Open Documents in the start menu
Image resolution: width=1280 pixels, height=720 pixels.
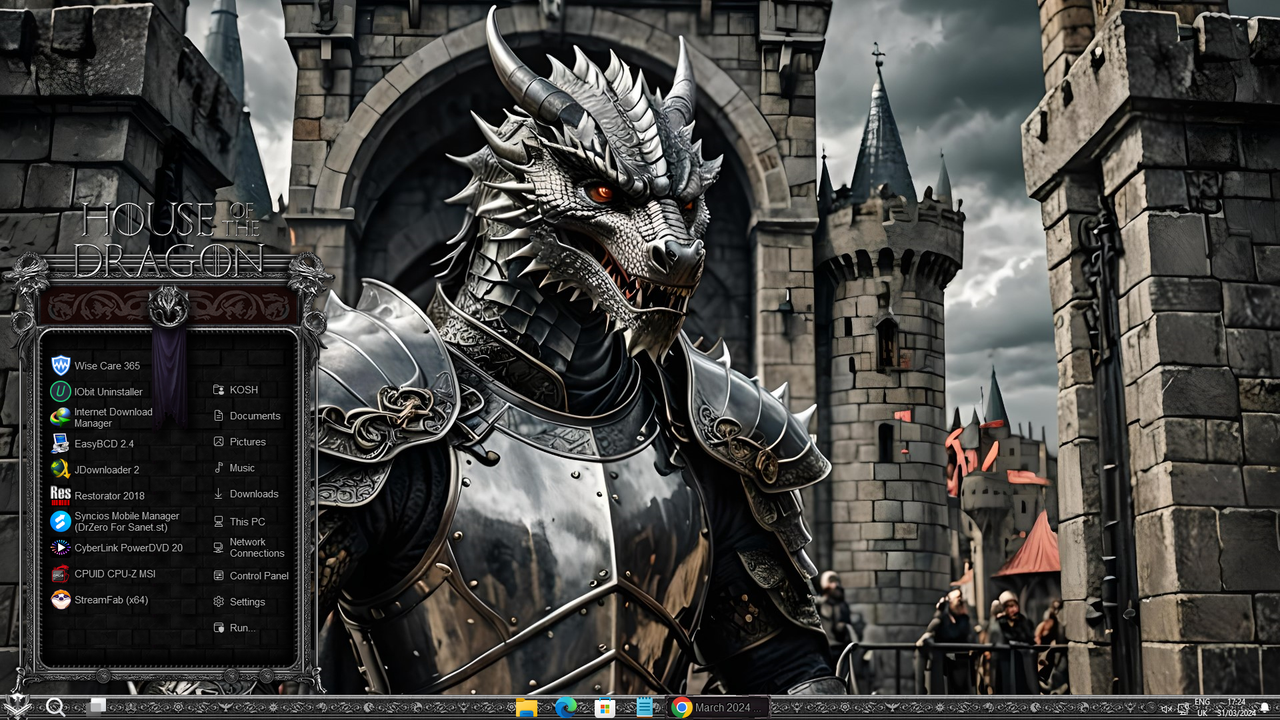click(x=247, y=416)
